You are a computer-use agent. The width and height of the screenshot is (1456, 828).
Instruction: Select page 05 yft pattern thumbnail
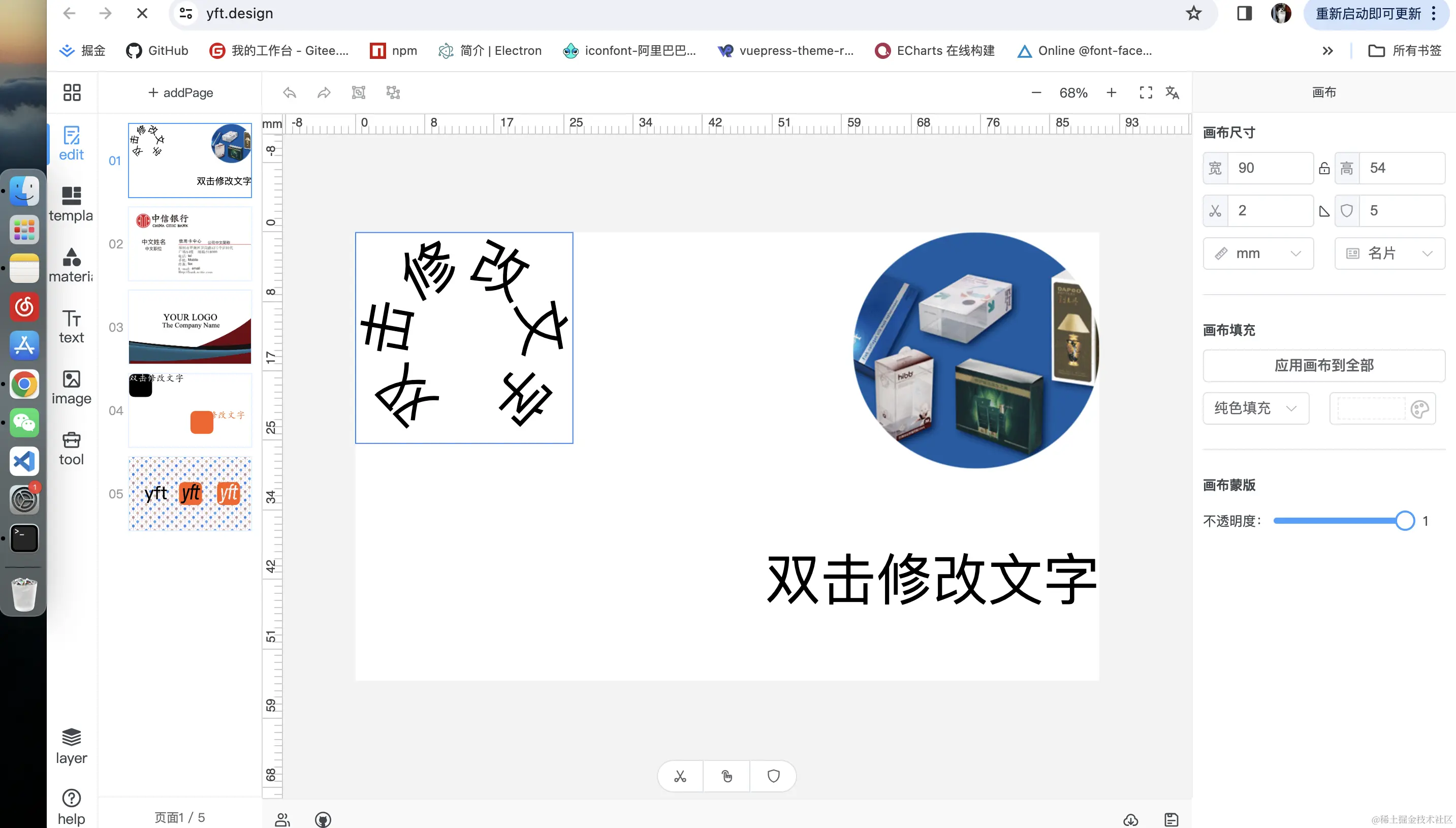[190, 494]
